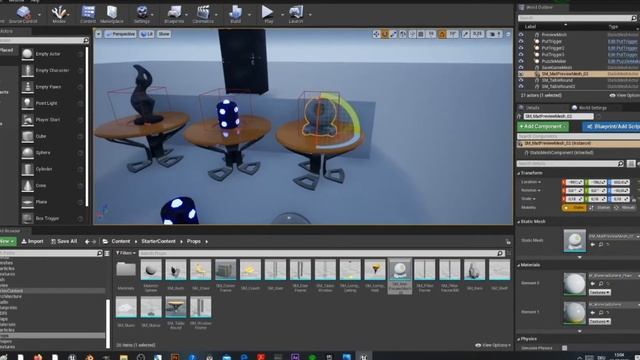Open the Show flags dropdown in viewport
This screenshot has height=360, width=640.
[164, 34]
